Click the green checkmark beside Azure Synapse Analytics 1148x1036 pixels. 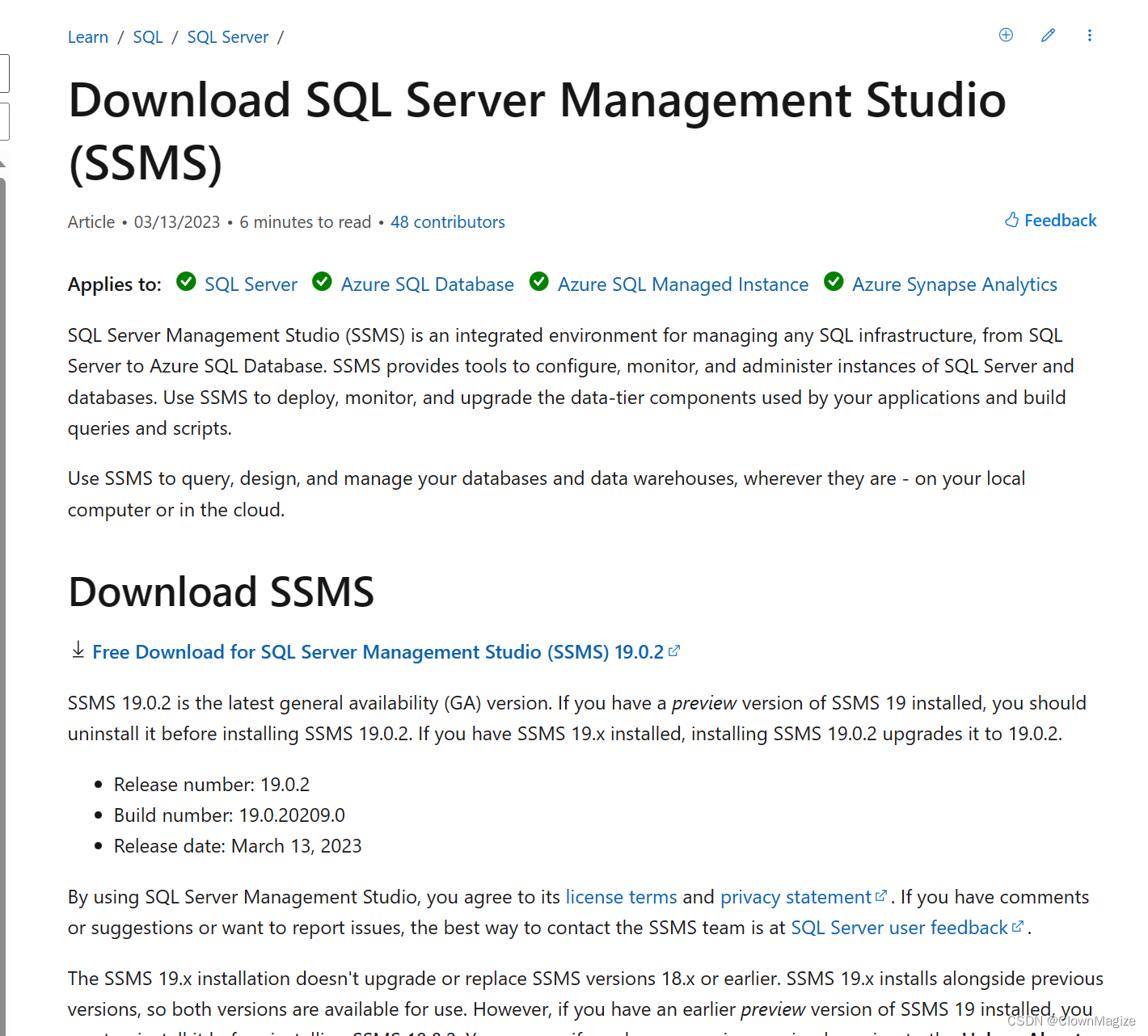[x=834, y=282]
